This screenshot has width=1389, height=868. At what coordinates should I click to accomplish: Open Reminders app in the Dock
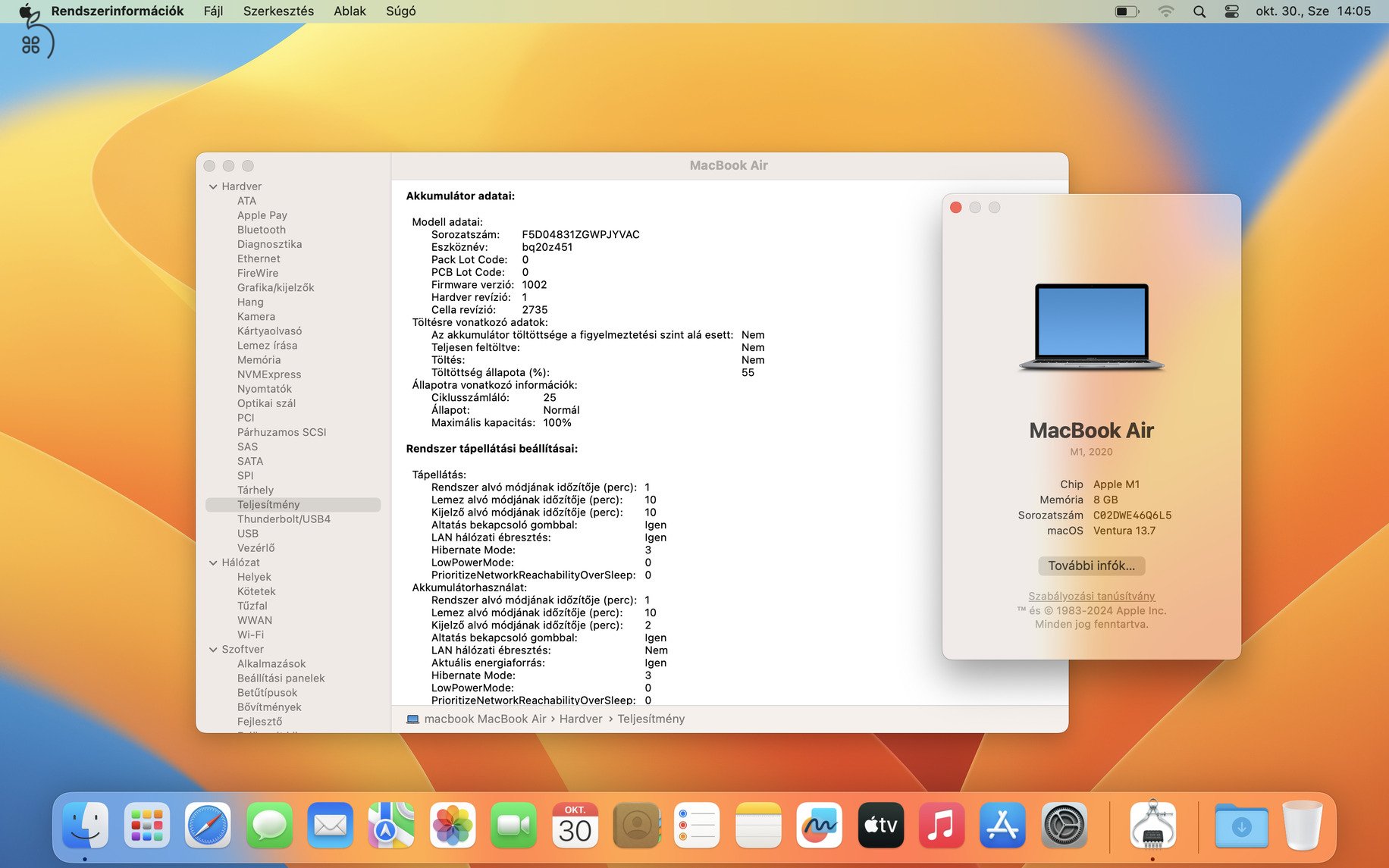coord(698,825)
